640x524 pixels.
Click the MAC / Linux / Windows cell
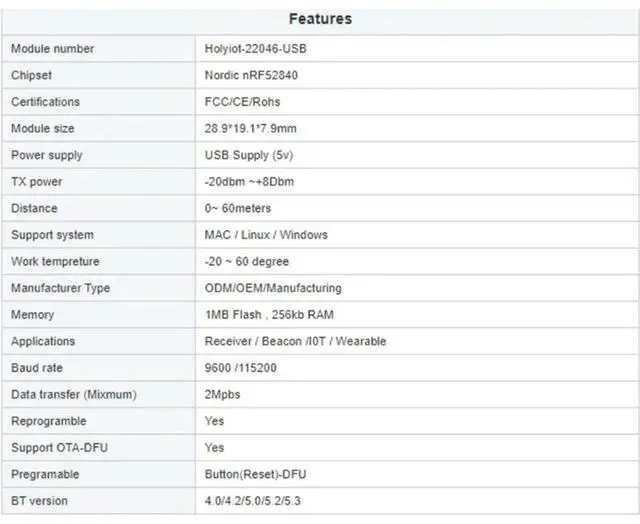pos(265,235)
